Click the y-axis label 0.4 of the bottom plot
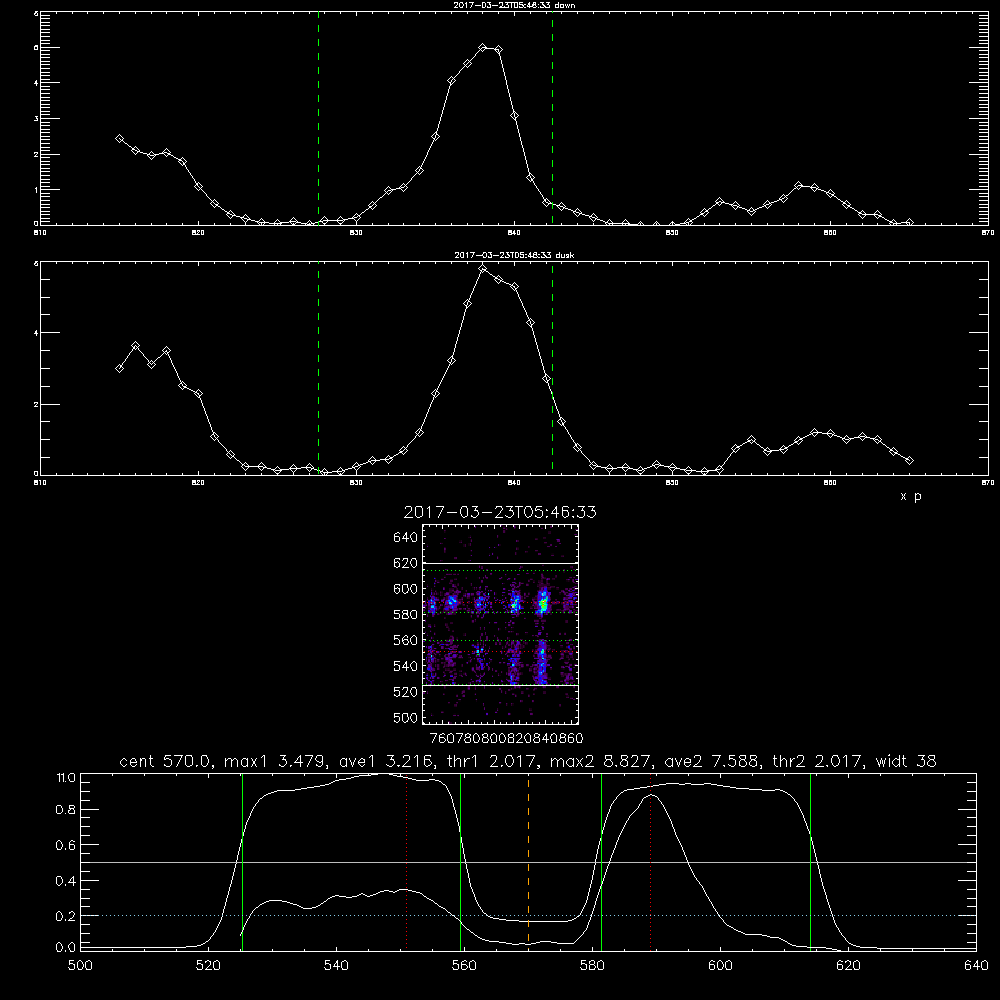 [66, 881]
